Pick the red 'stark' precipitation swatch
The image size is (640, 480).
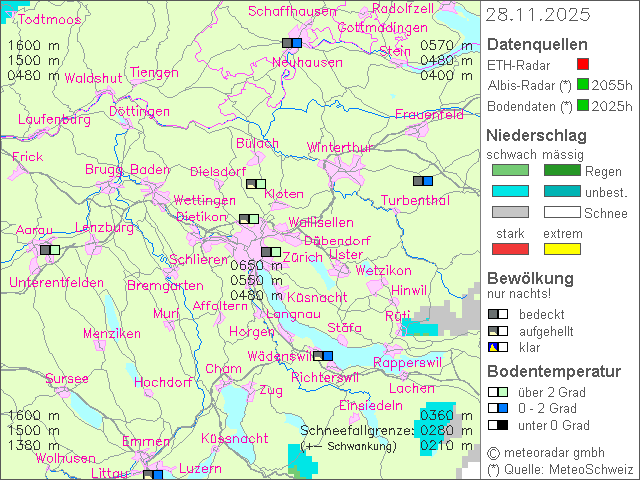point(510,248)
